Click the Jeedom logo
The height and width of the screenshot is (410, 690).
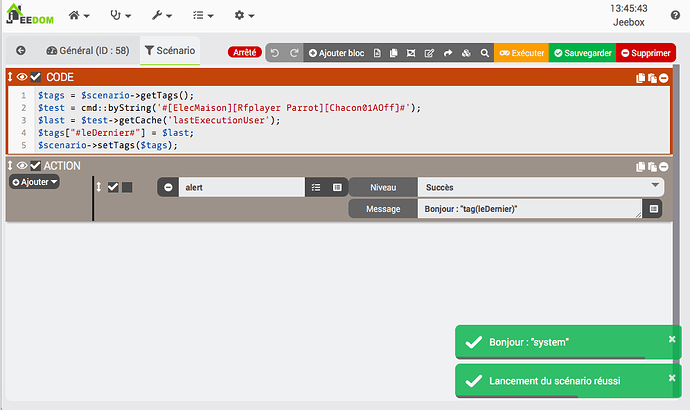(30, 14)
